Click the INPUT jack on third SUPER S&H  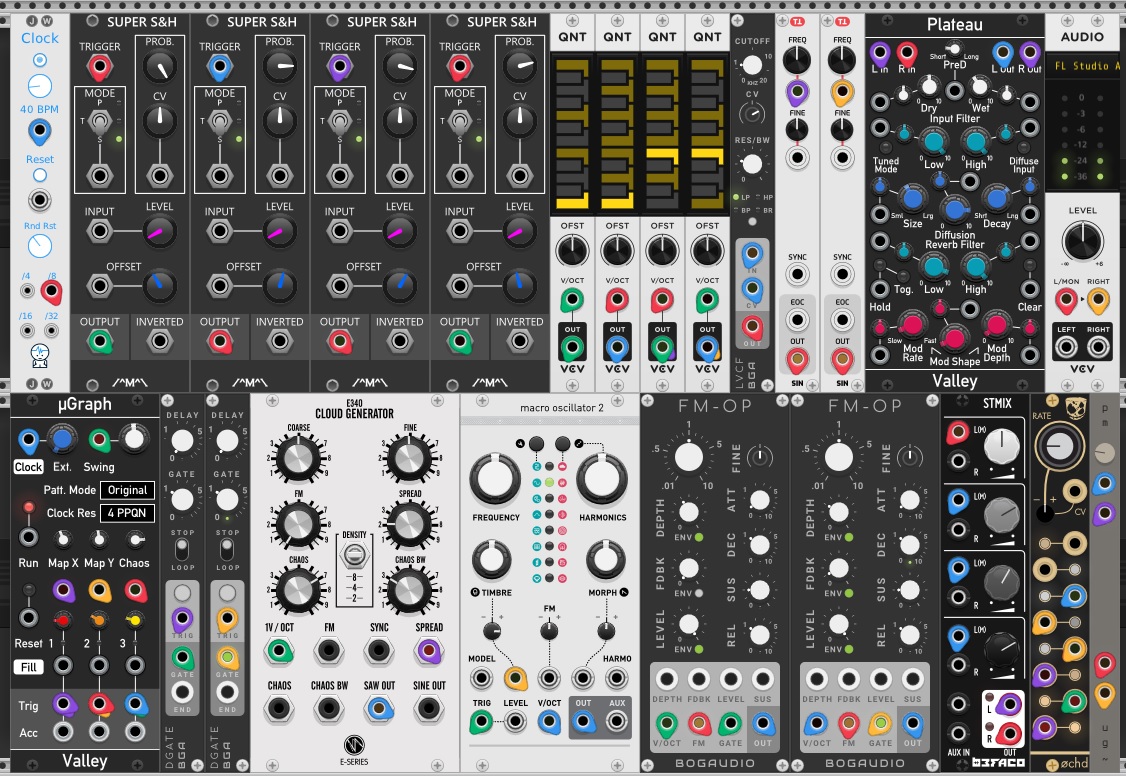pos(340,231)
